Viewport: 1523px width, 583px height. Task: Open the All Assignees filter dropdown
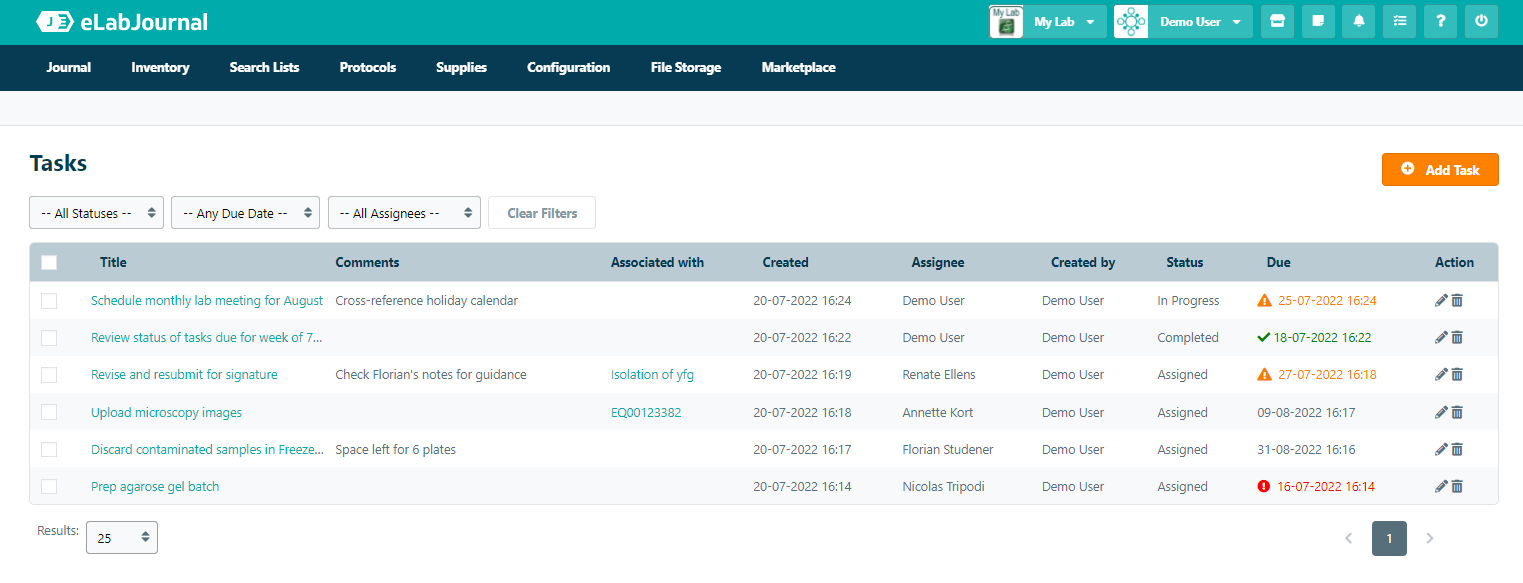[x=404, y=213]
